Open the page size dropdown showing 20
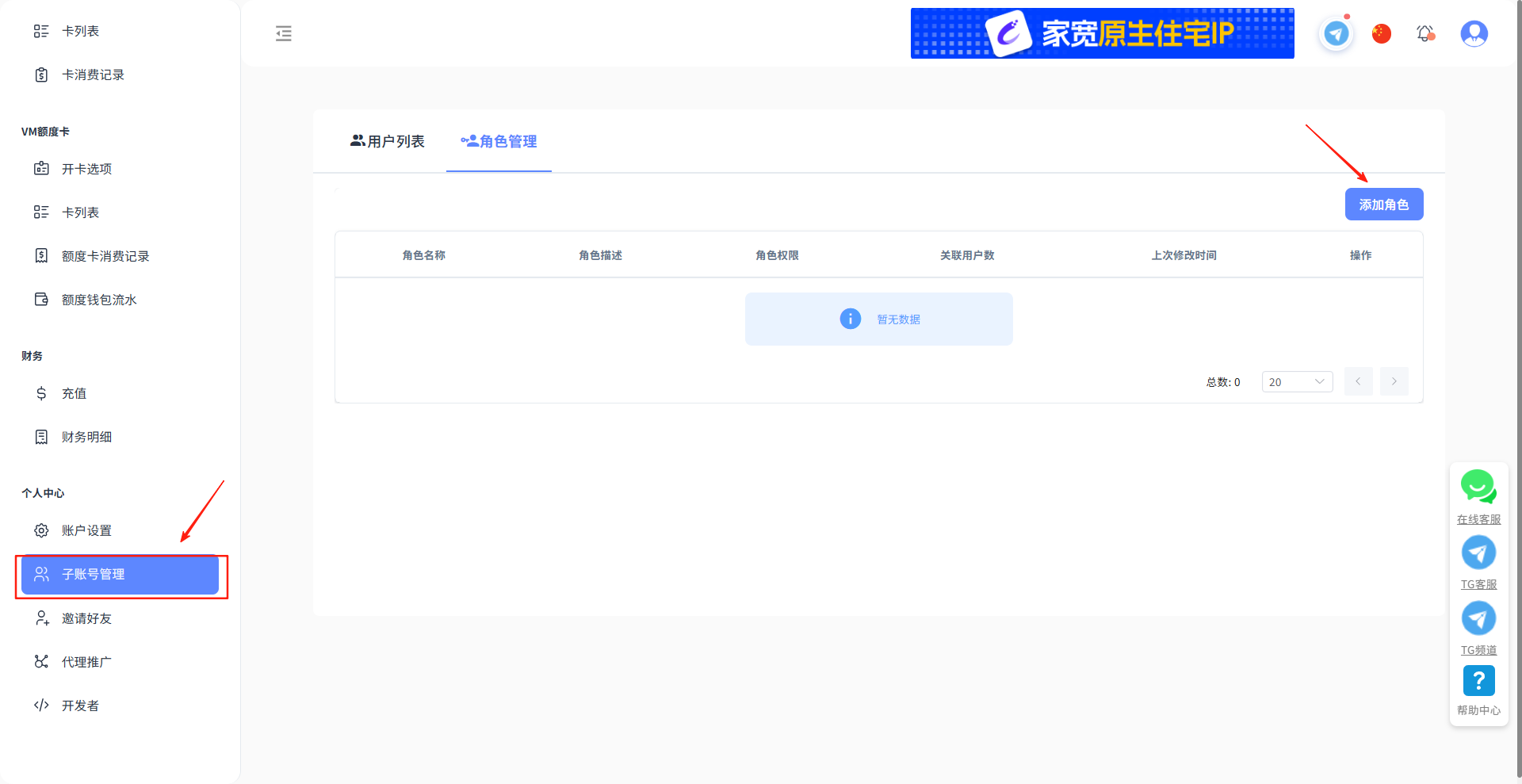 1297,381
